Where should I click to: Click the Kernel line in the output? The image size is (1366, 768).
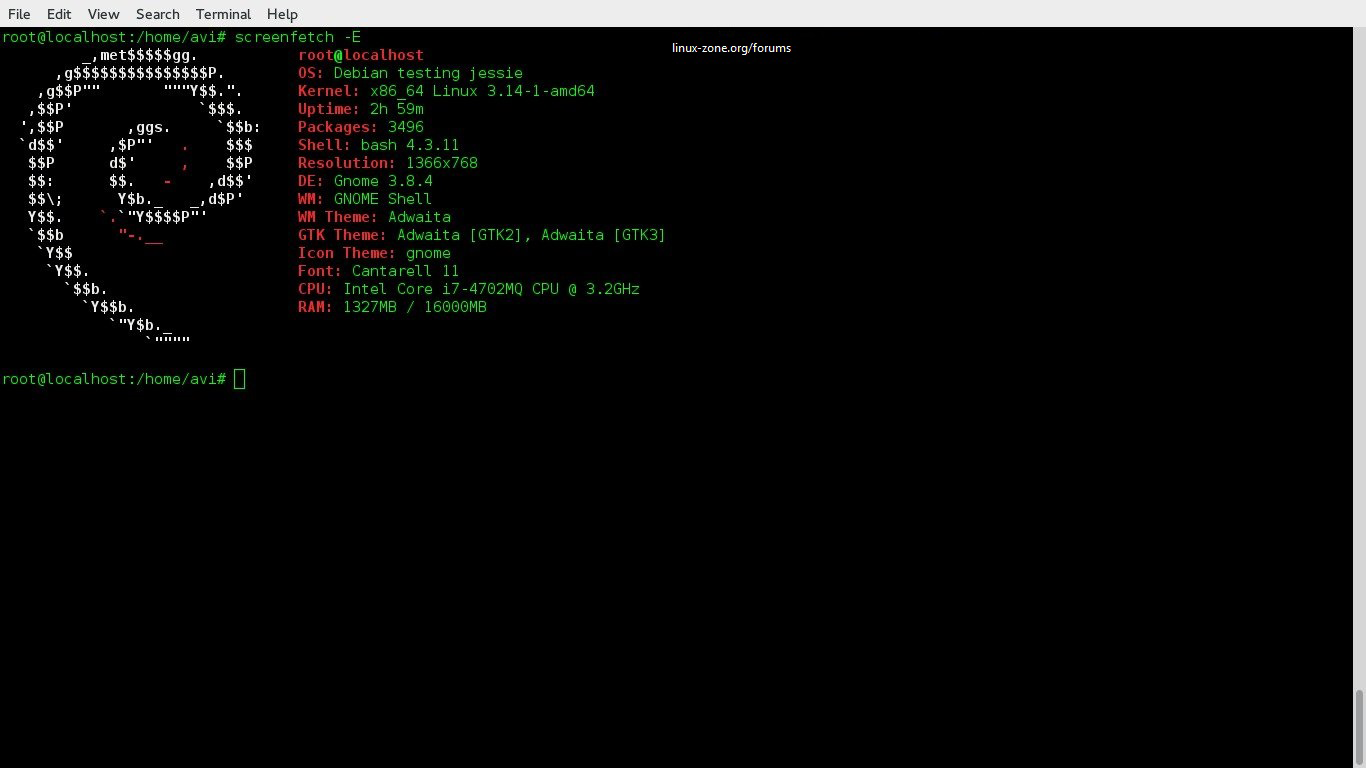446,91
